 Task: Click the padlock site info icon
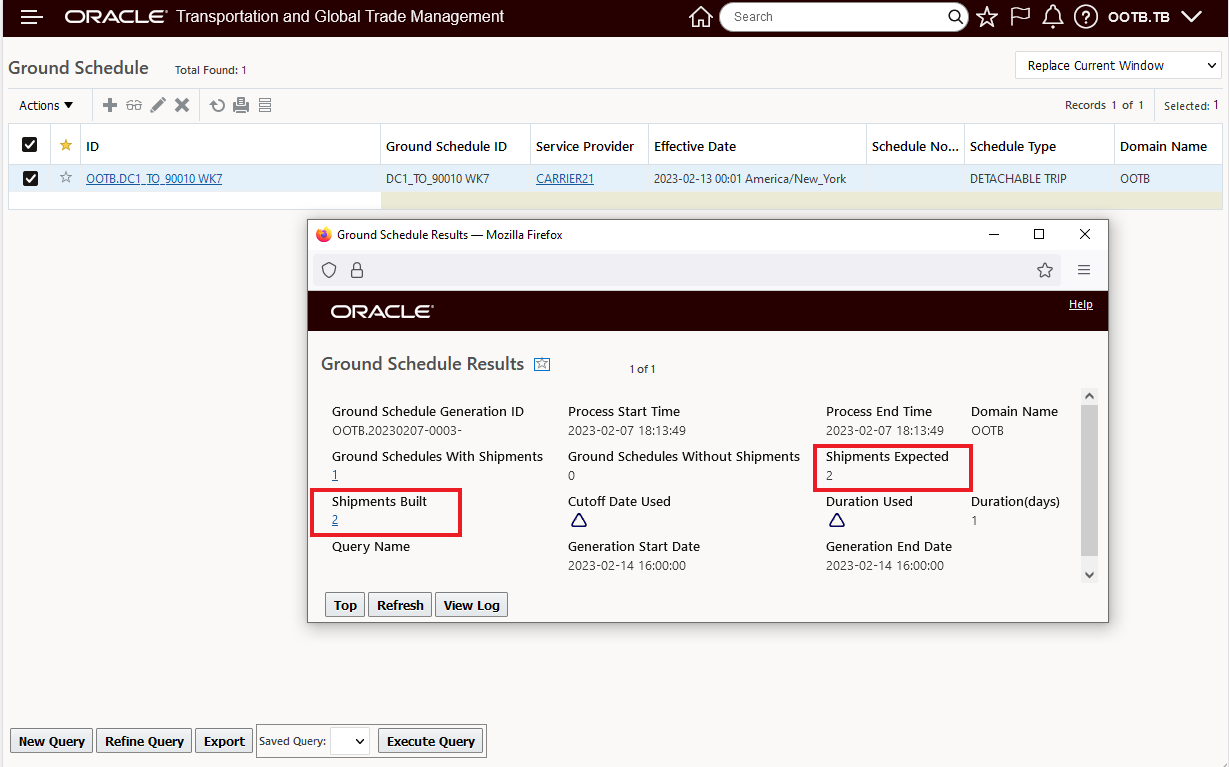356,270
